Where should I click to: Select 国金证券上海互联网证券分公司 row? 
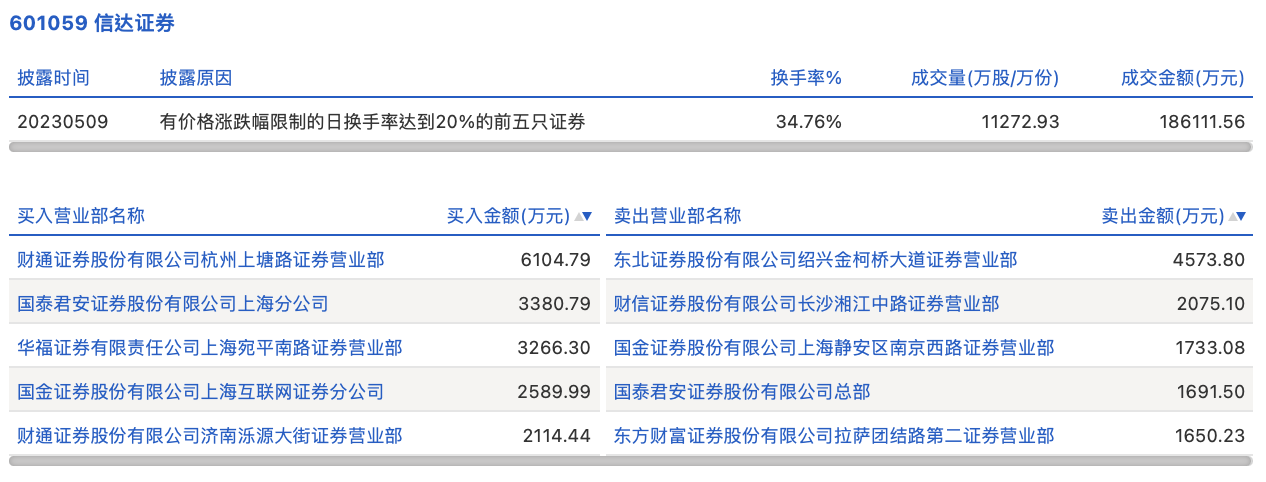(201, 392)
